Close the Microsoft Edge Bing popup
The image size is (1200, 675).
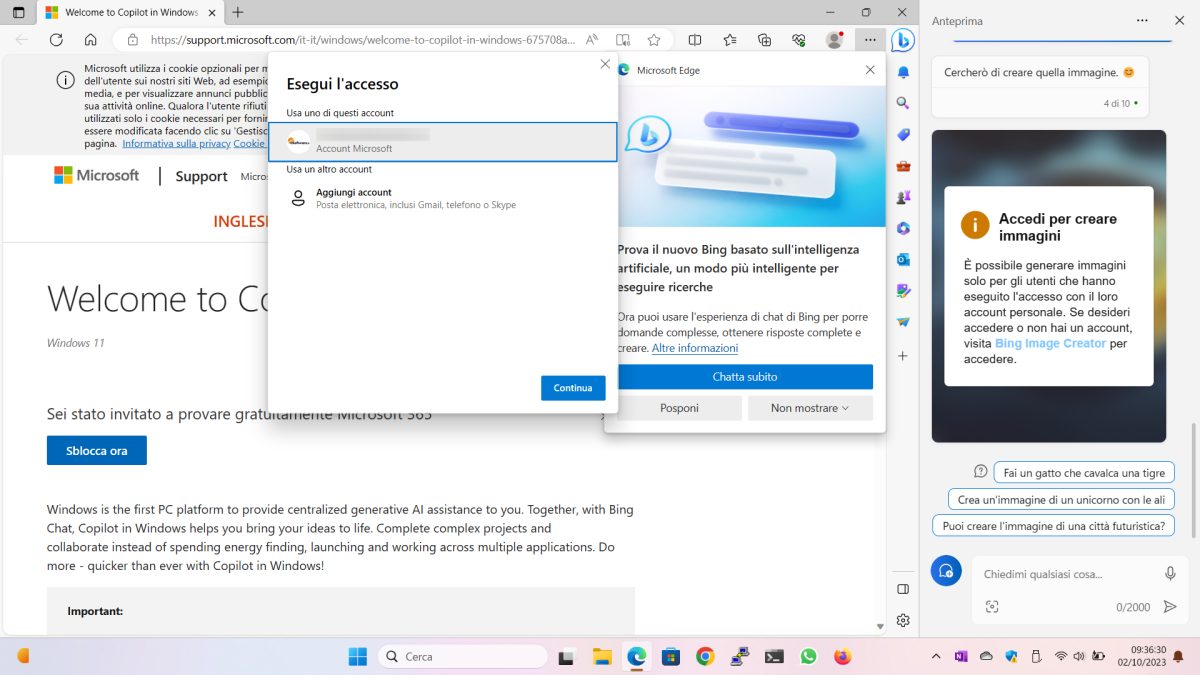pos(870,70)
